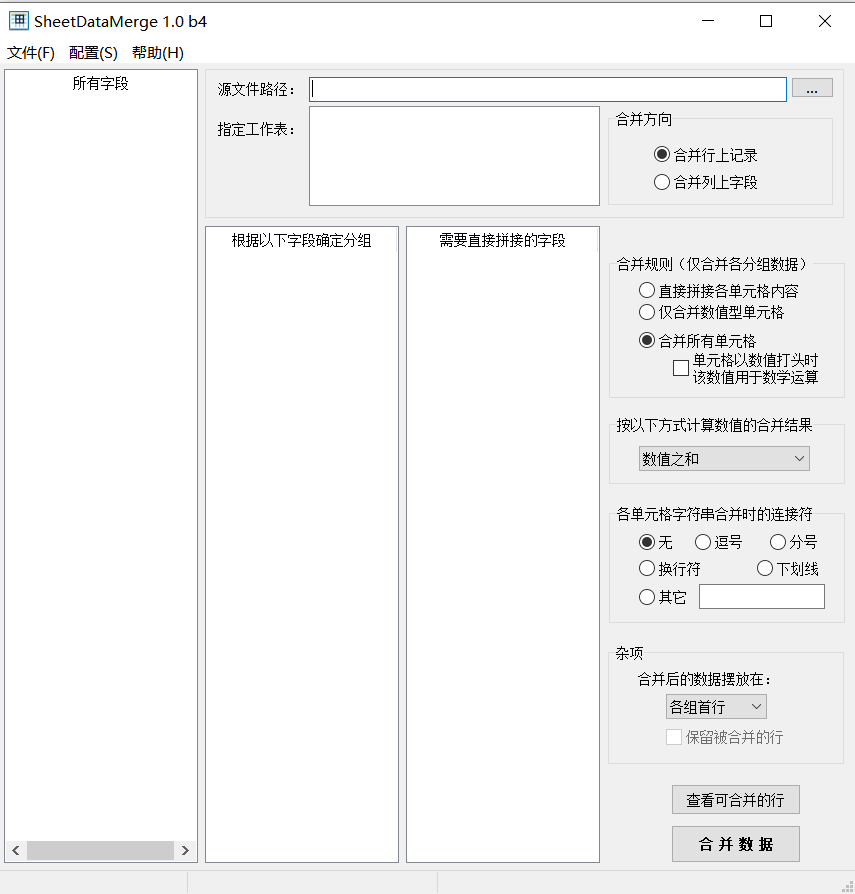855x894 pixels.
Task: Open the 各组首行 placement dropdown
Action: (715, 706)
